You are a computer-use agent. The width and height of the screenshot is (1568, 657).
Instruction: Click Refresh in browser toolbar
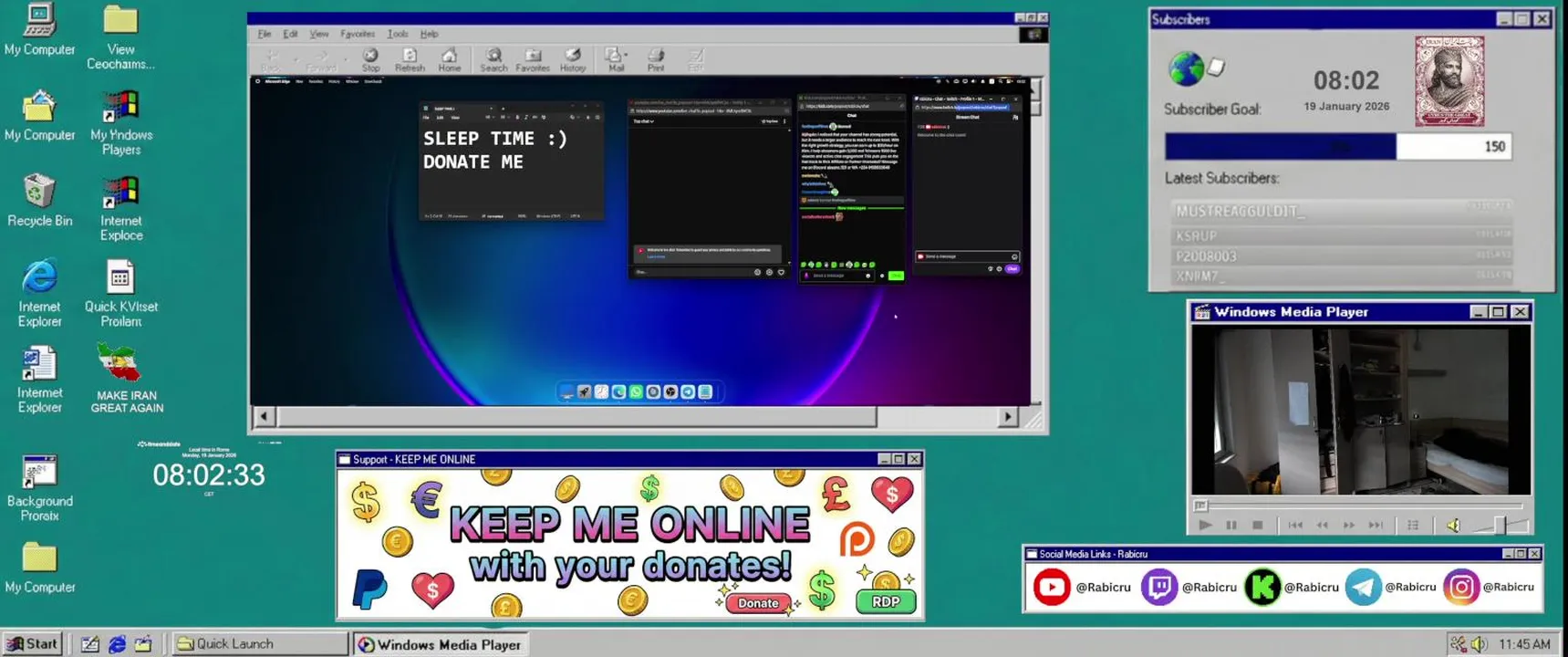tap(410, 60)
